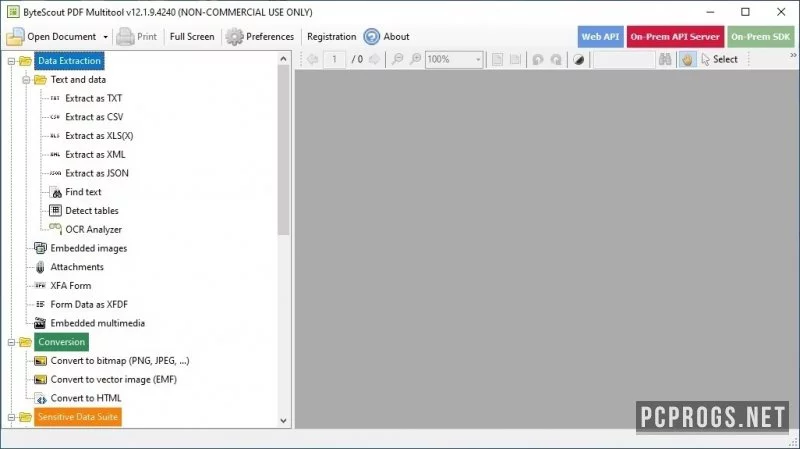Click the green On-Prem SDK button
The width and height of the screenshot is (800, 449).
tap(760, 37)
